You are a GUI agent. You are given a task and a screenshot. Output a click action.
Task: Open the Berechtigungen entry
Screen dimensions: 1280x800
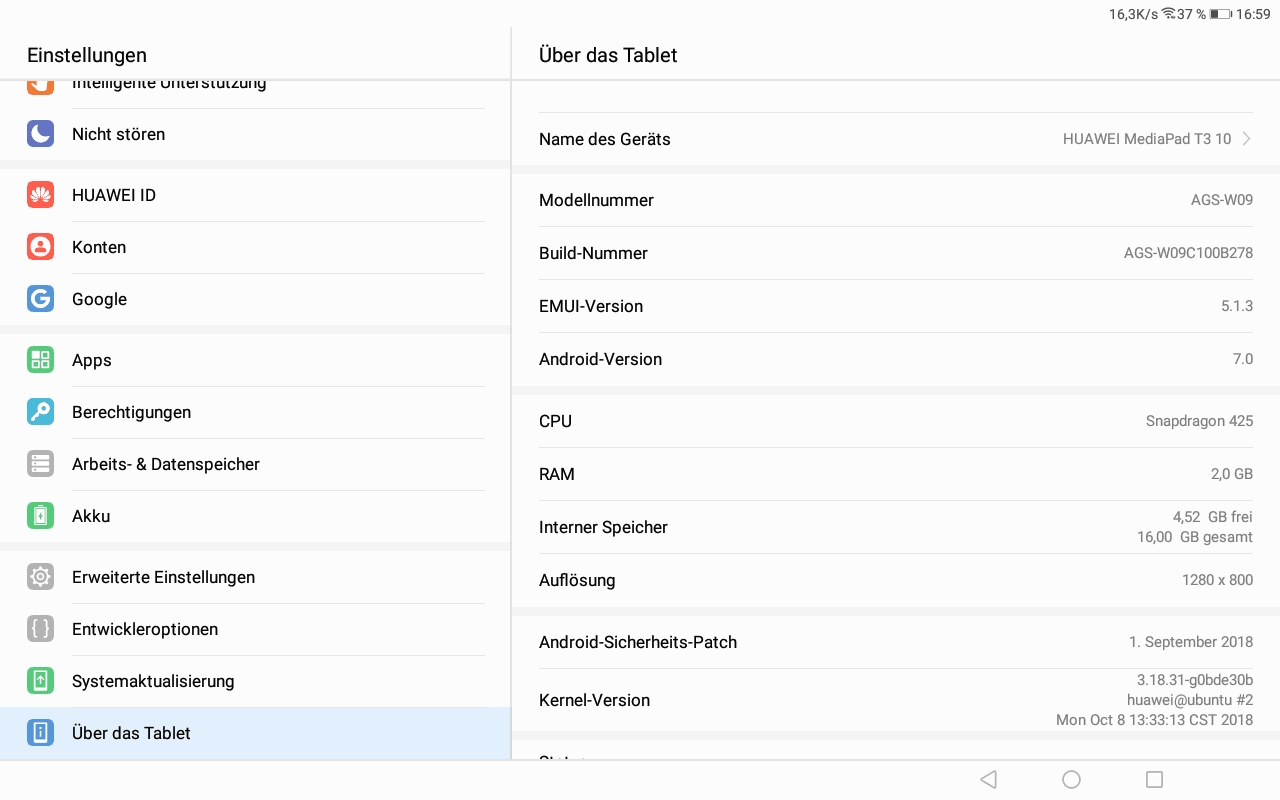255,412
